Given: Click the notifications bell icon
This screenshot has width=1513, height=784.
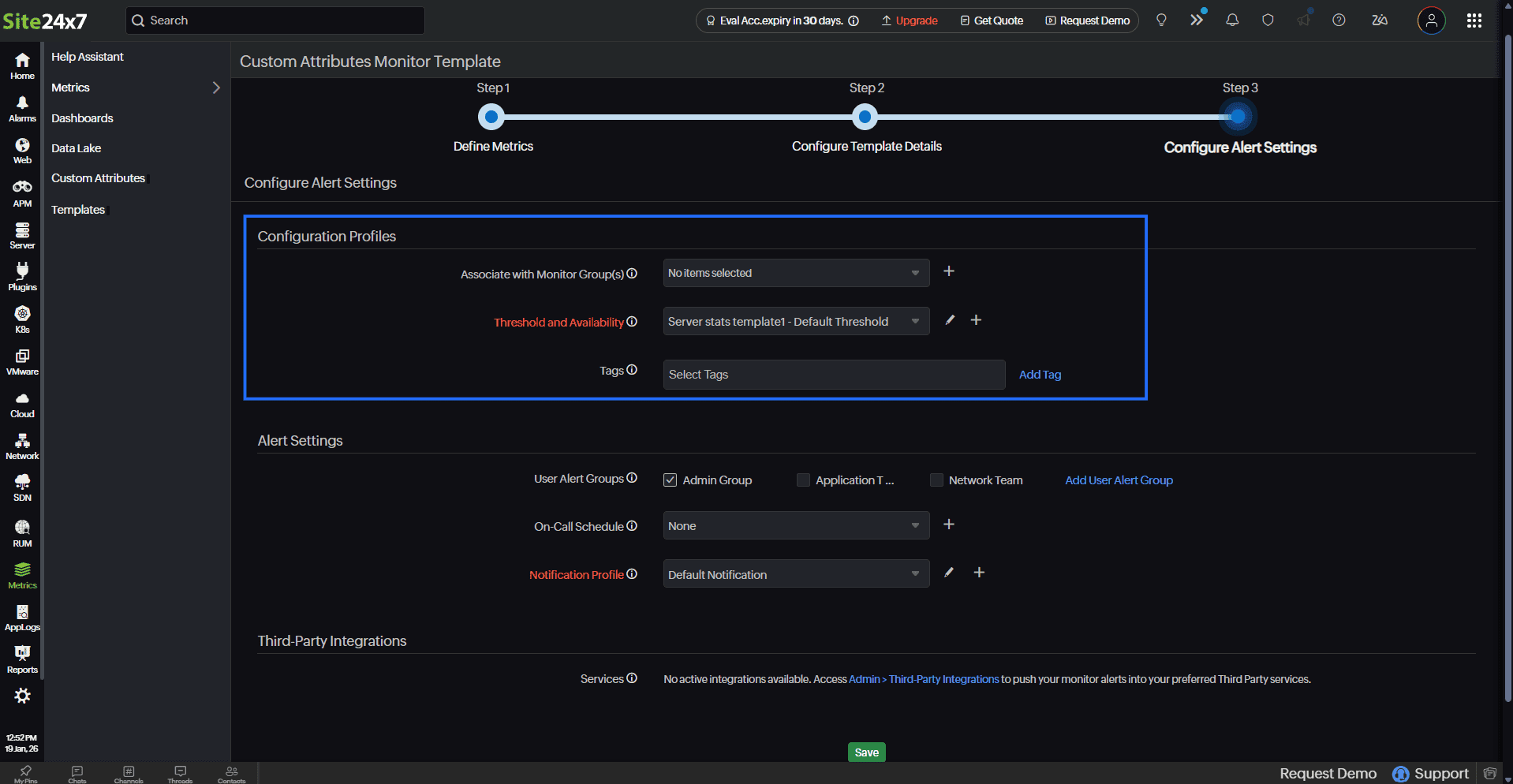Looking at the screenshot, I should pyautogui.click(x=1231, y=21).
